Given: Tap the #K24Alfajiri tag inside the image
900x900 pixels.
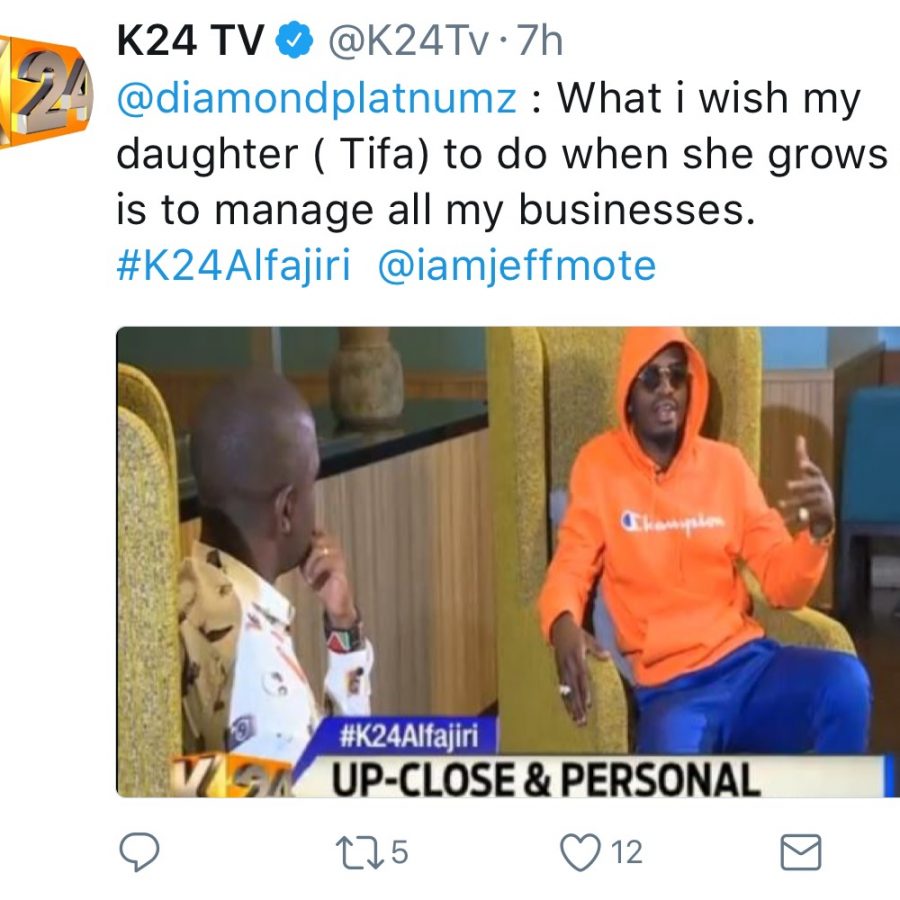Looking at the screenshot, I should (x=409, y=736).
